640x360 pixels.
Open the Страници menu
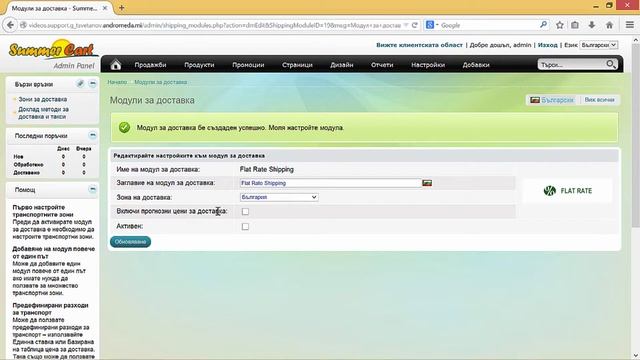point(297,65)
